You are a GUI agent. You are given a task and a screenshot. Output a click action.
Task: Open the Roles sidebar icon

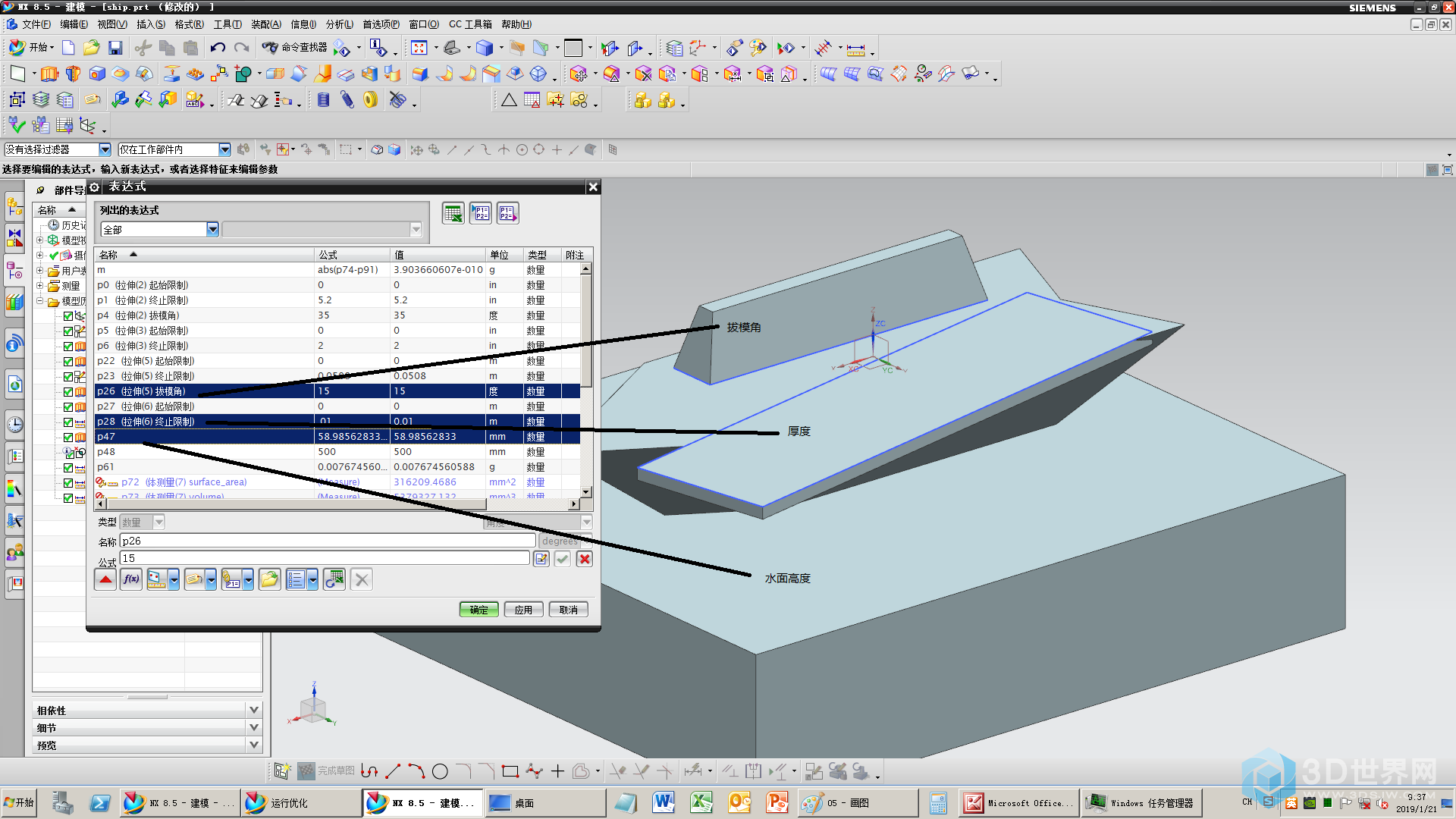(x=14, y=552)
